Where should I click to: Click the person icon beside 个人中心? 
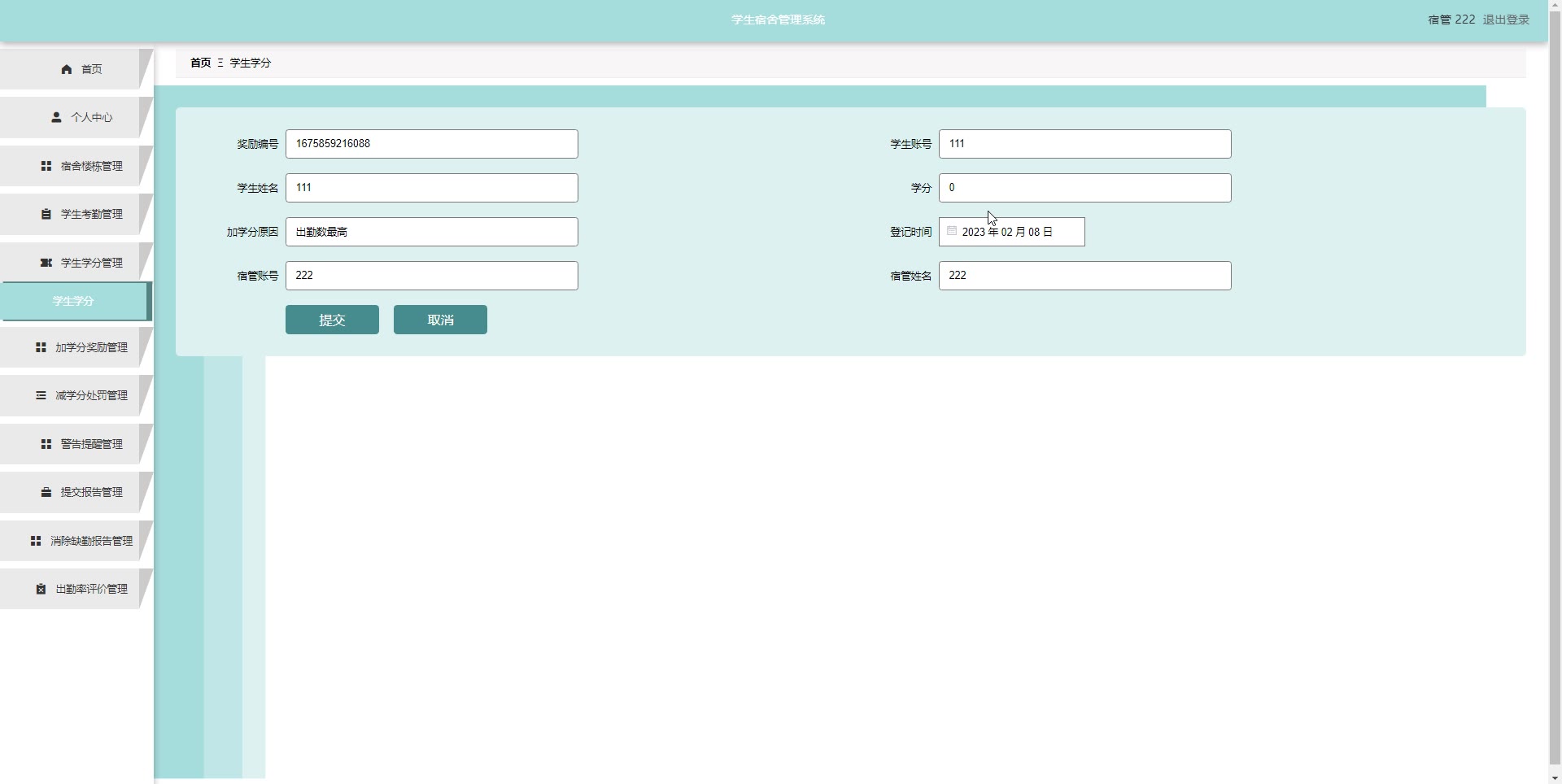tap(56, 118)
